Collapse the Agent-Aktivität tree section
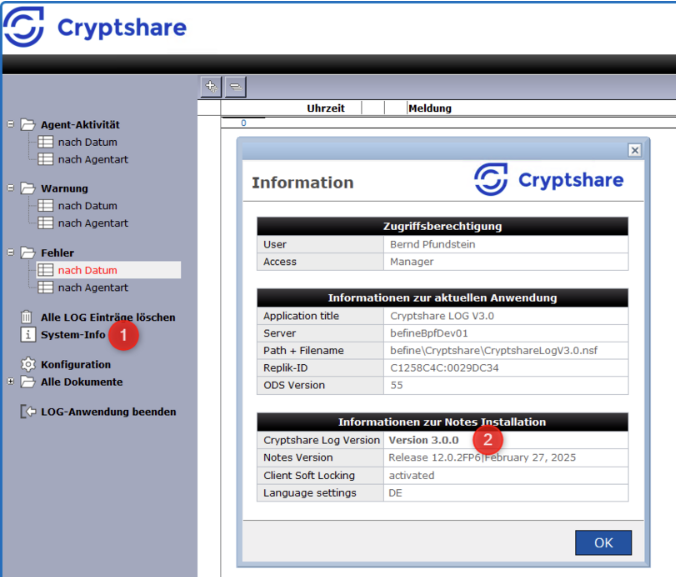This screenshot has height=577, width=676. 11,124
